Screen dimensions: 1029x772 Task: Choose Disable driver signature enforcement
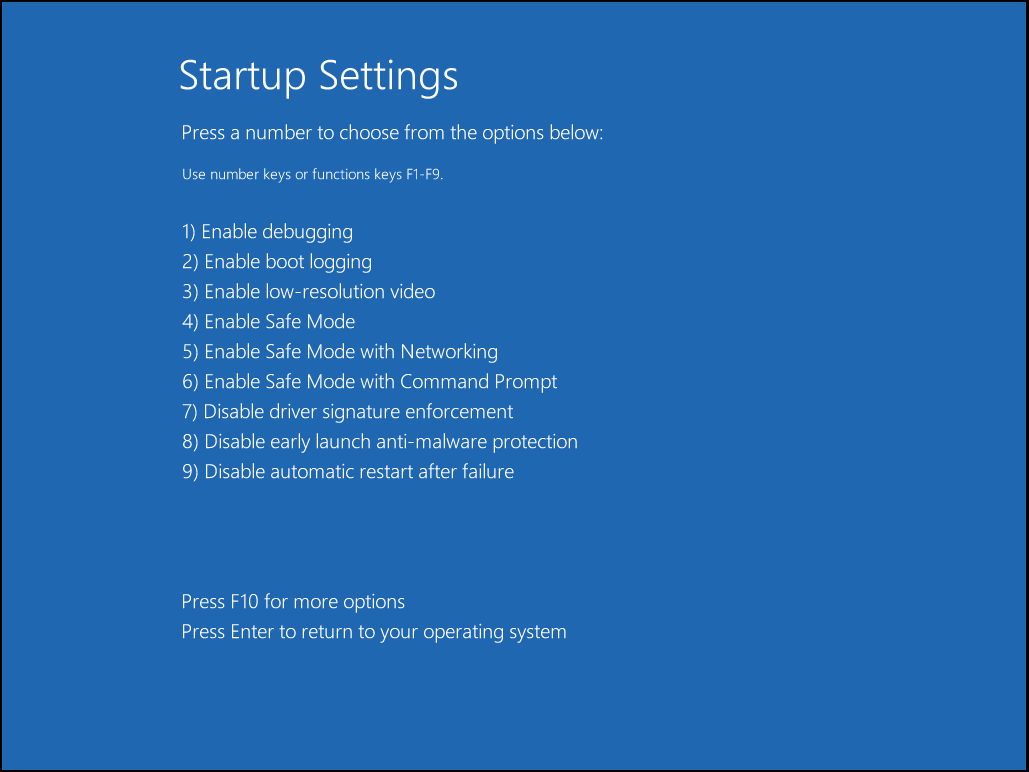click(x=347, y=411)
